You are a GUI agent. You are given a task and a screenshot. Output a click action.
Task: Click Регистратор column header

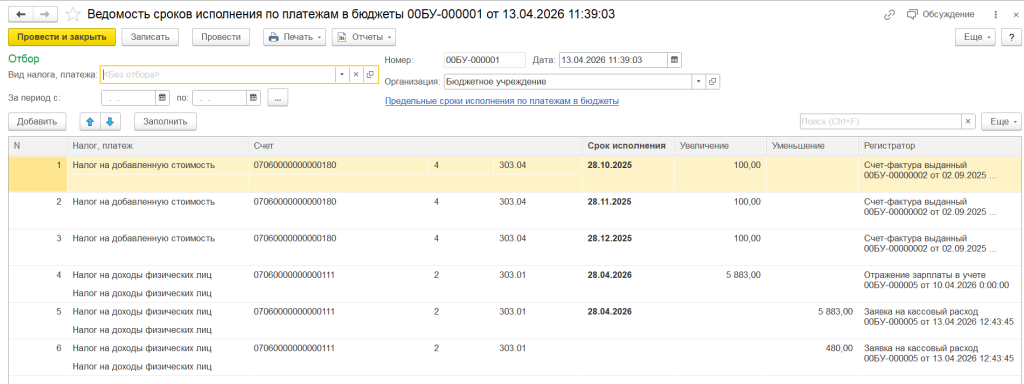939,146
